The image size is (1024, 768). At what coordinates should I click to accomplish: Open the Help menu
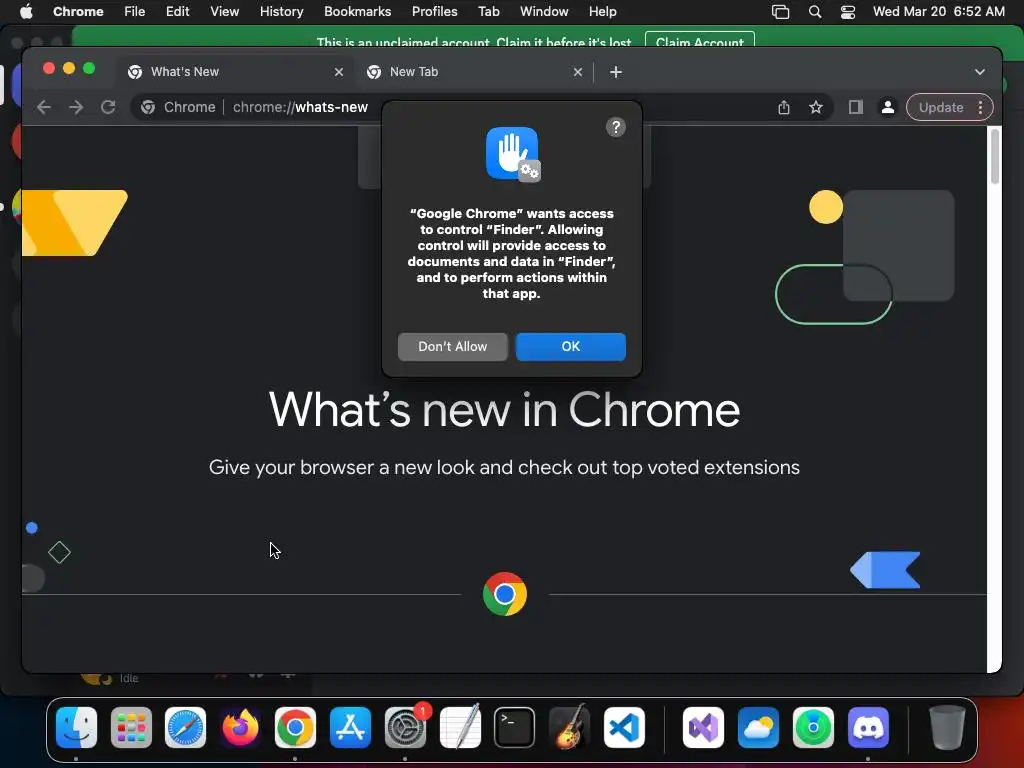pos(602,12)
